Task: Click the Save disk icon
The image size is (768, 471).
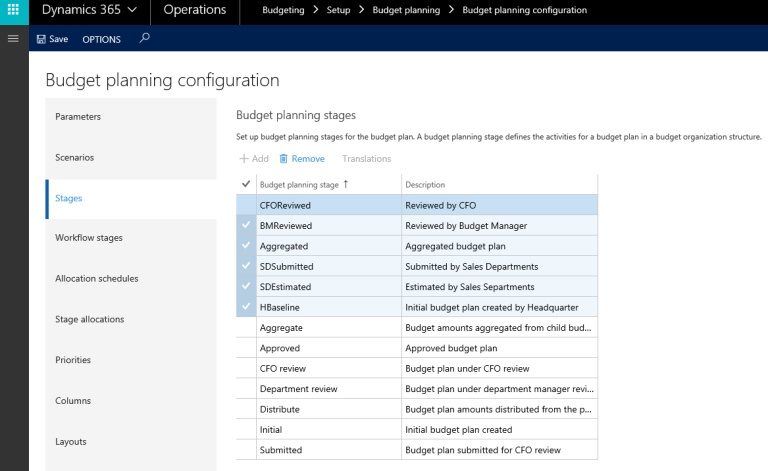Action: [x=41, y=39]
